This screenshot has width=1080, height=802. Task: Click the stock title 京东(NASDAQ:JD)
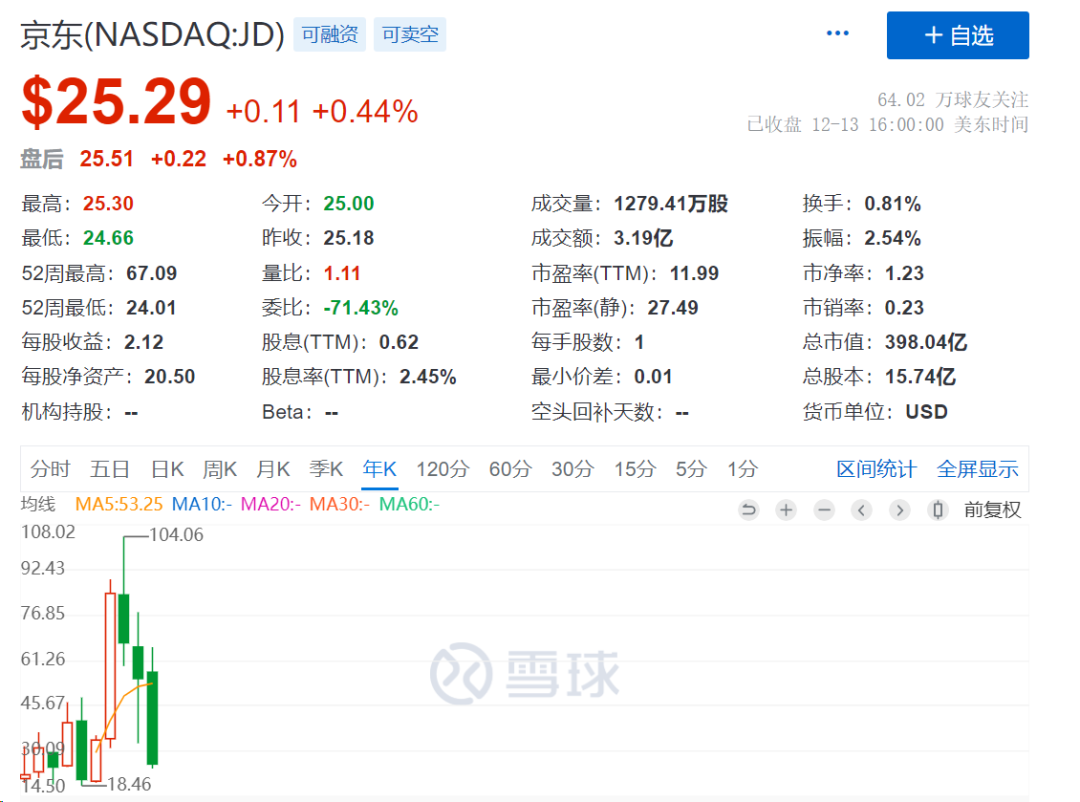click(152, 34)
